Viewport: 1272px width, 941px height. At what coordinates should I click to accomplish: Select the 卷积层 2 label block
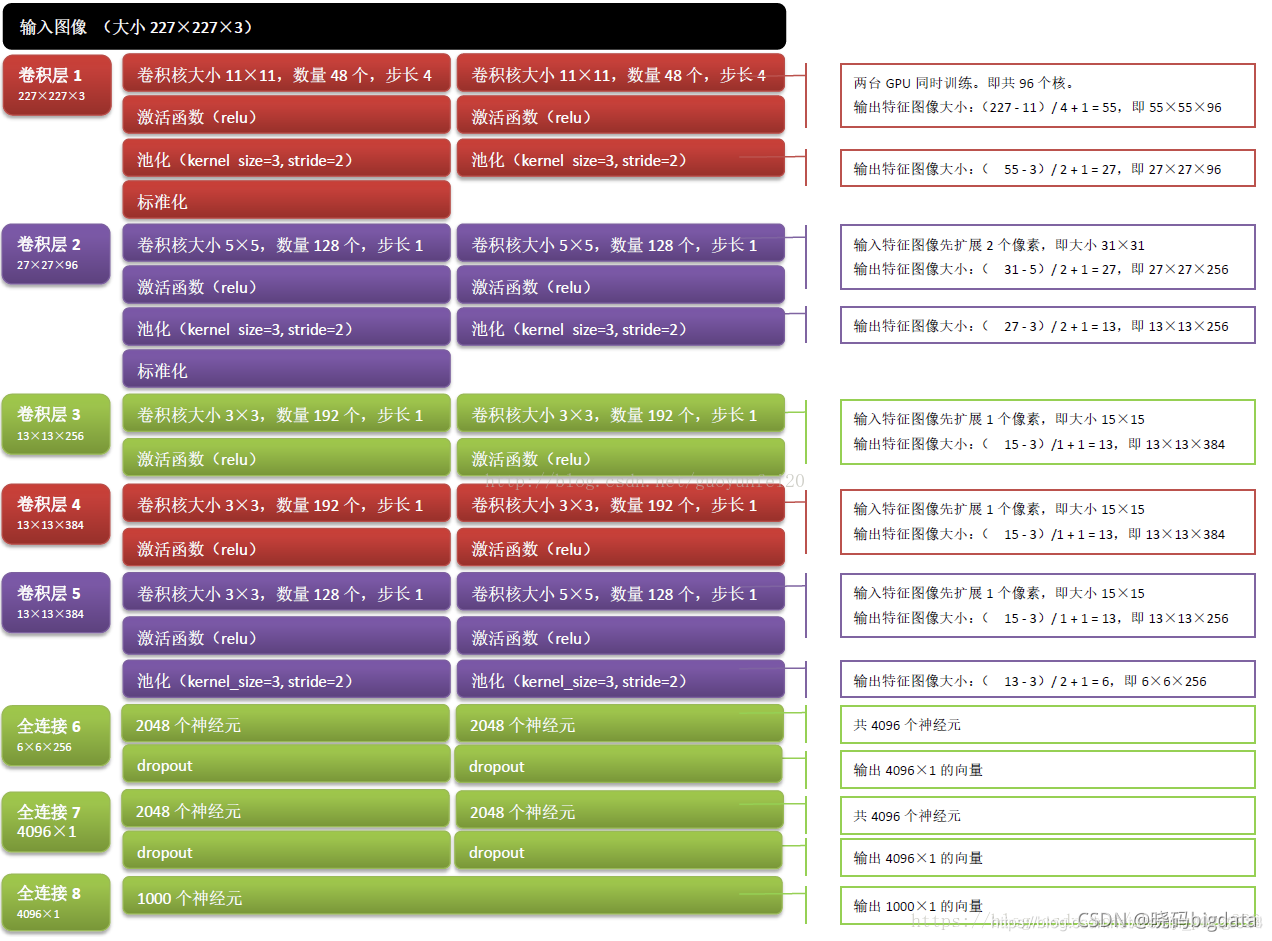coord(56,254)
